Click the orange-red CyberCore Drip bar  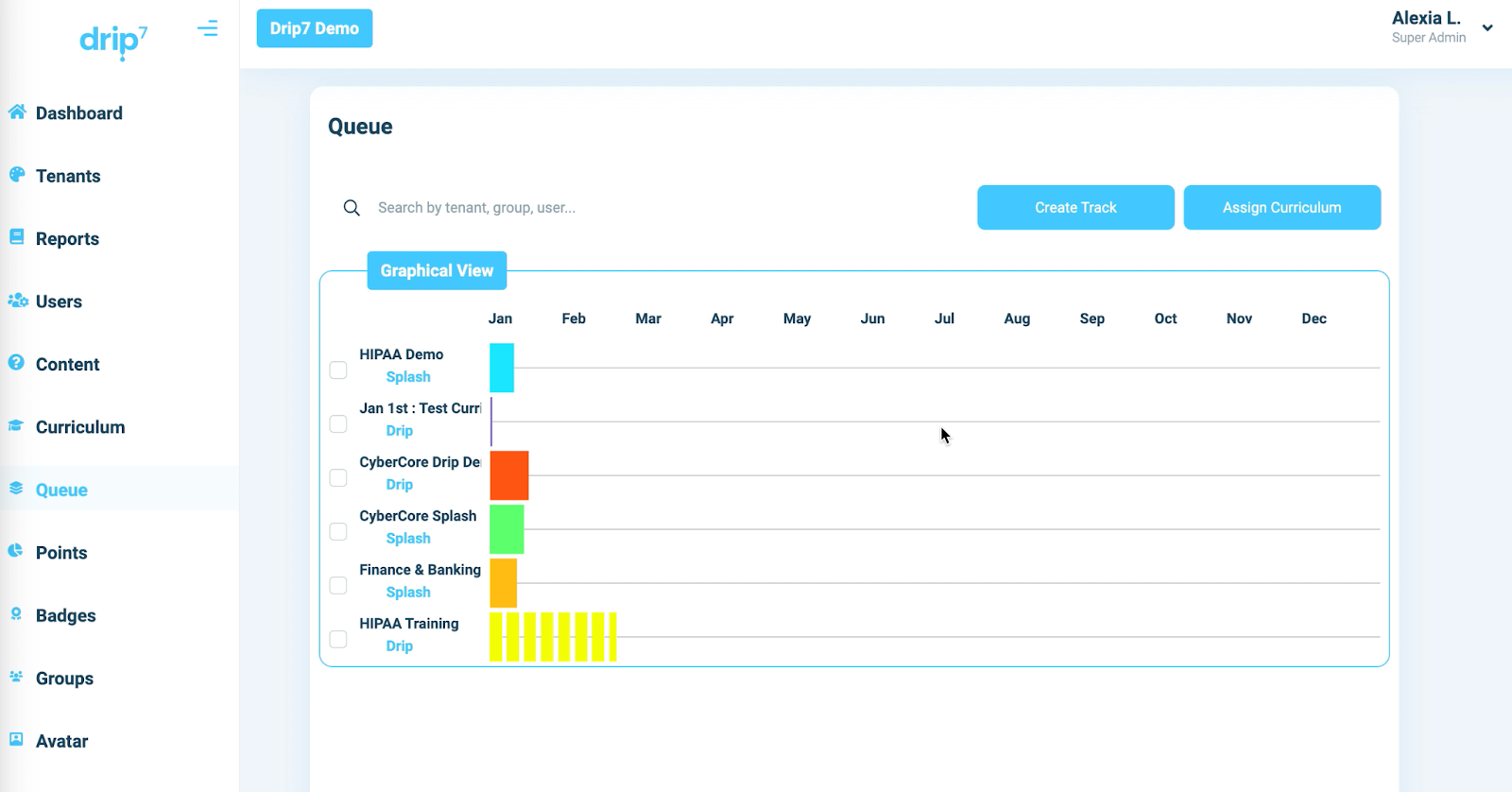[x=509, y=475]
